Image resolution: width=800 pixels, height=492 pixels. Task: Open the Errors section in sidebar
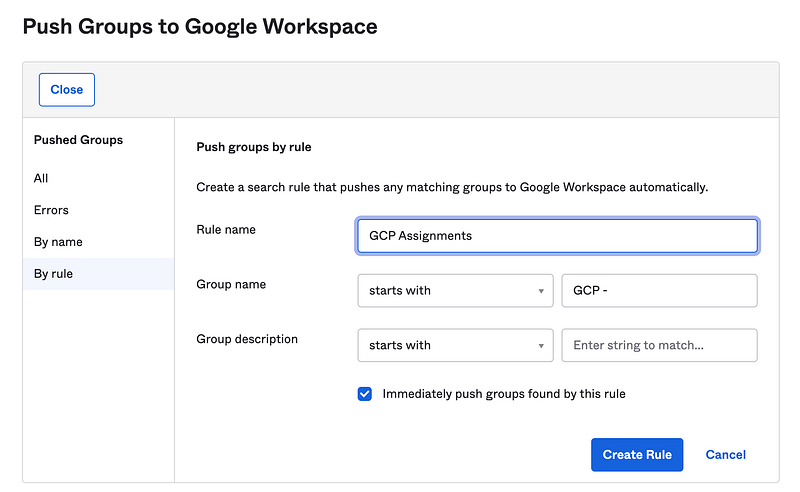(x=51, y=210)
